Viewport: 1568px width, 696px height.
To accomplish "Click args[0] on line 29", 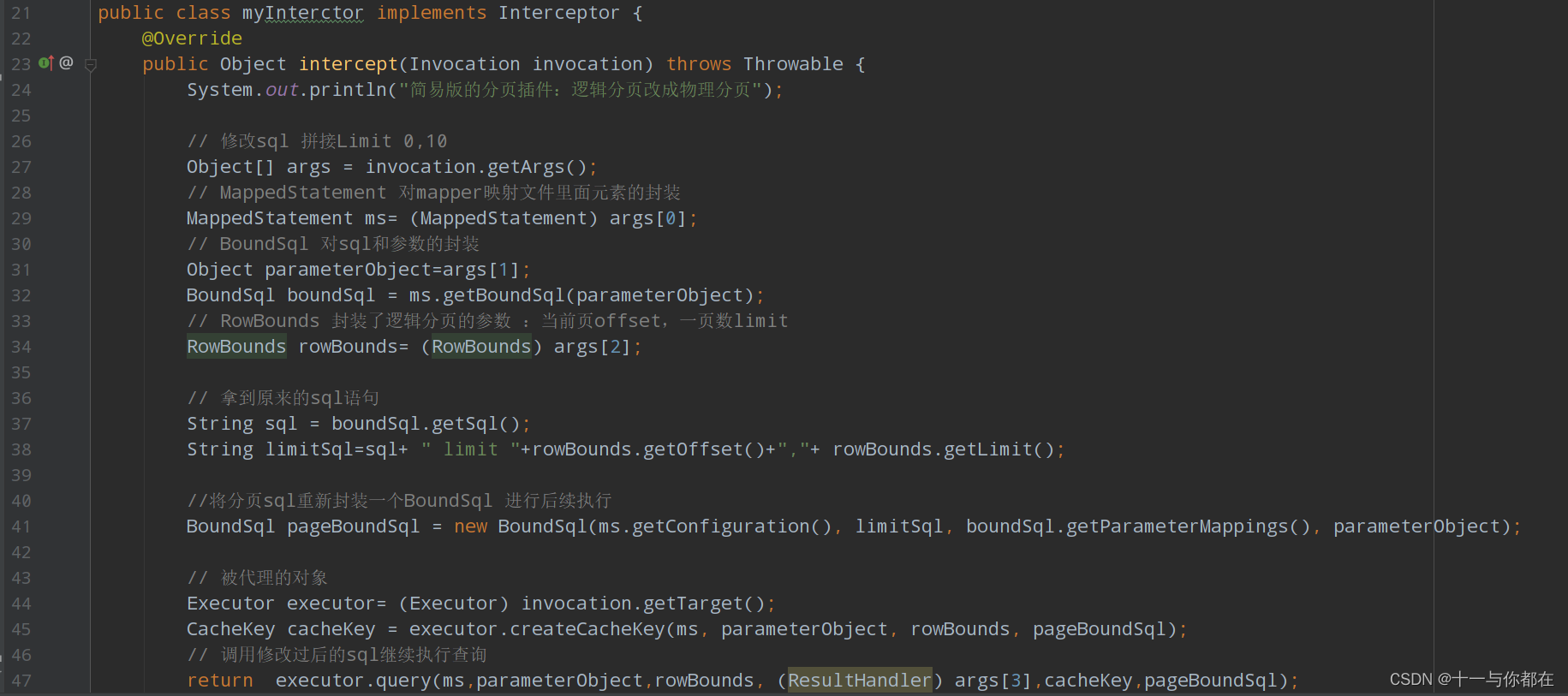I will pos(648,218).
